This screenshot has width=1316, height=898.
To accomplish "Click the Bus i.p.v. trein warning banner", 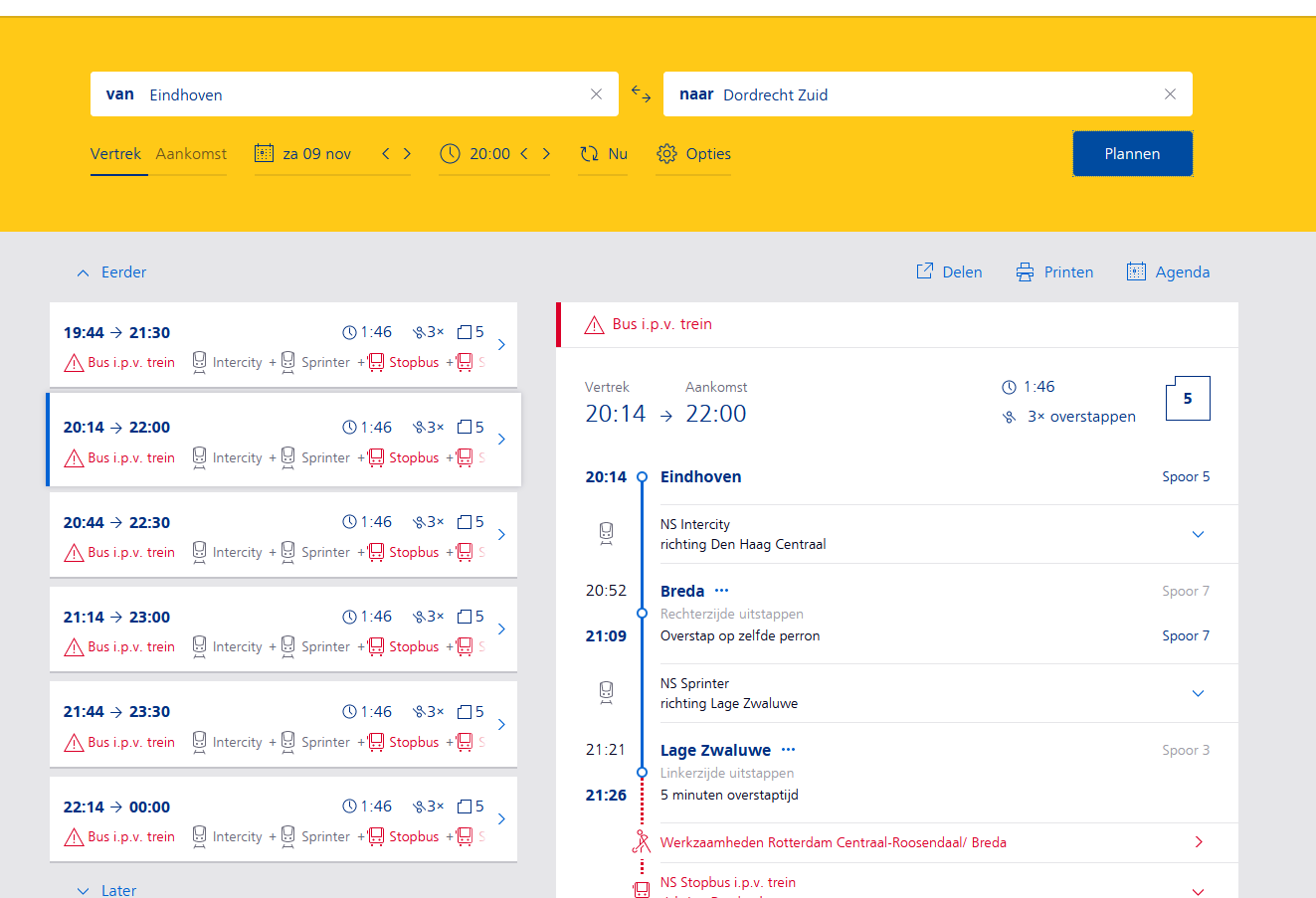I will click(x=897, y=324).
